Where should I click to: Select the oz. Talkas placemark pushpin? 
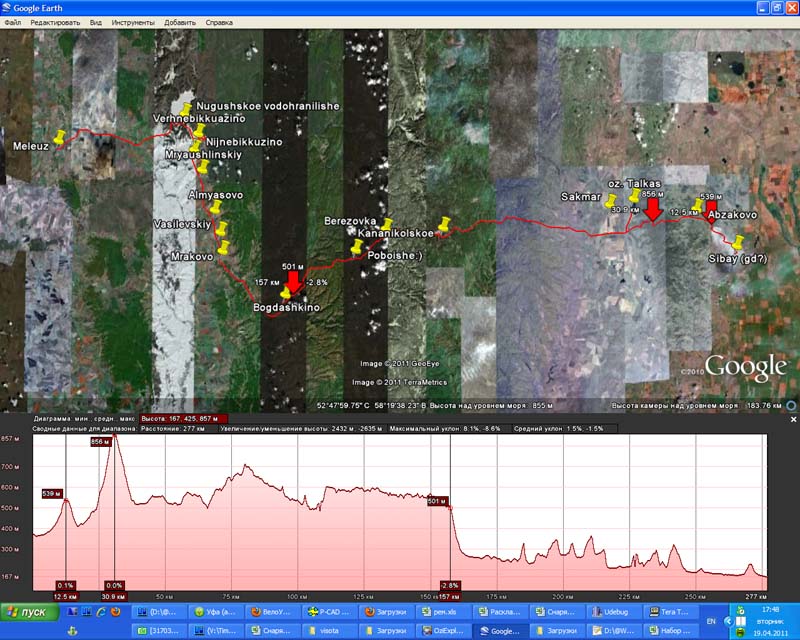(634, 195)
